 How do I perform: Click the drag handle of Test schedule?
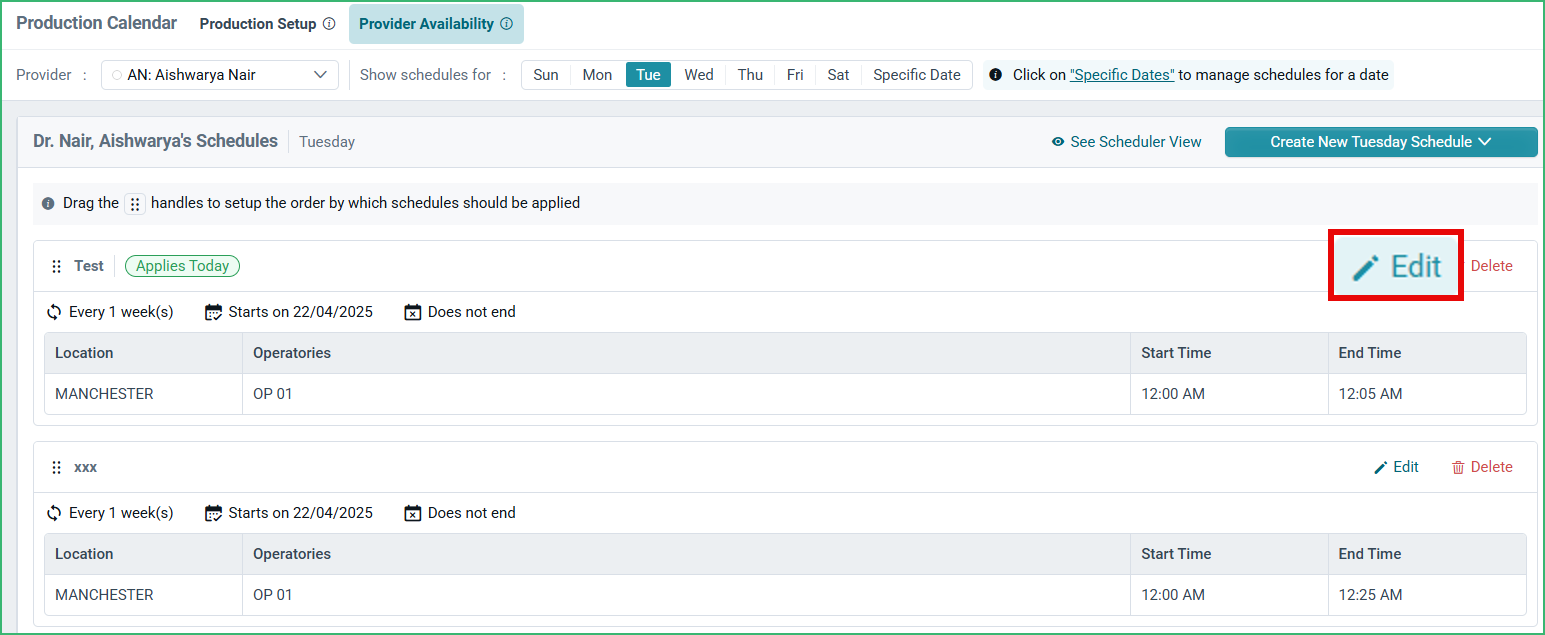(x=57, y=266)
